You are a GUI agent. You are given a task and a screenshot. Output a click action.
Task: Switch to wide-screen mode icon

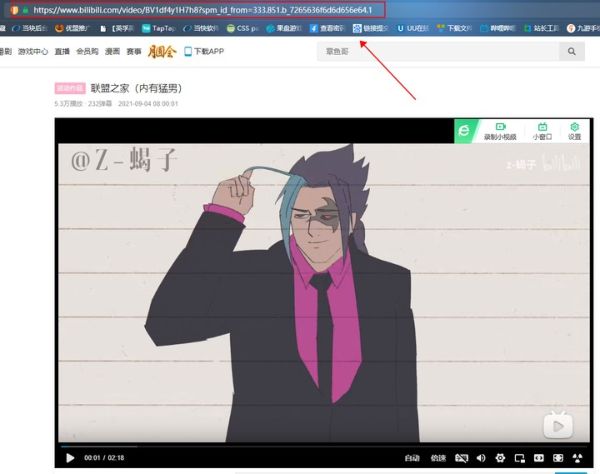539,458
